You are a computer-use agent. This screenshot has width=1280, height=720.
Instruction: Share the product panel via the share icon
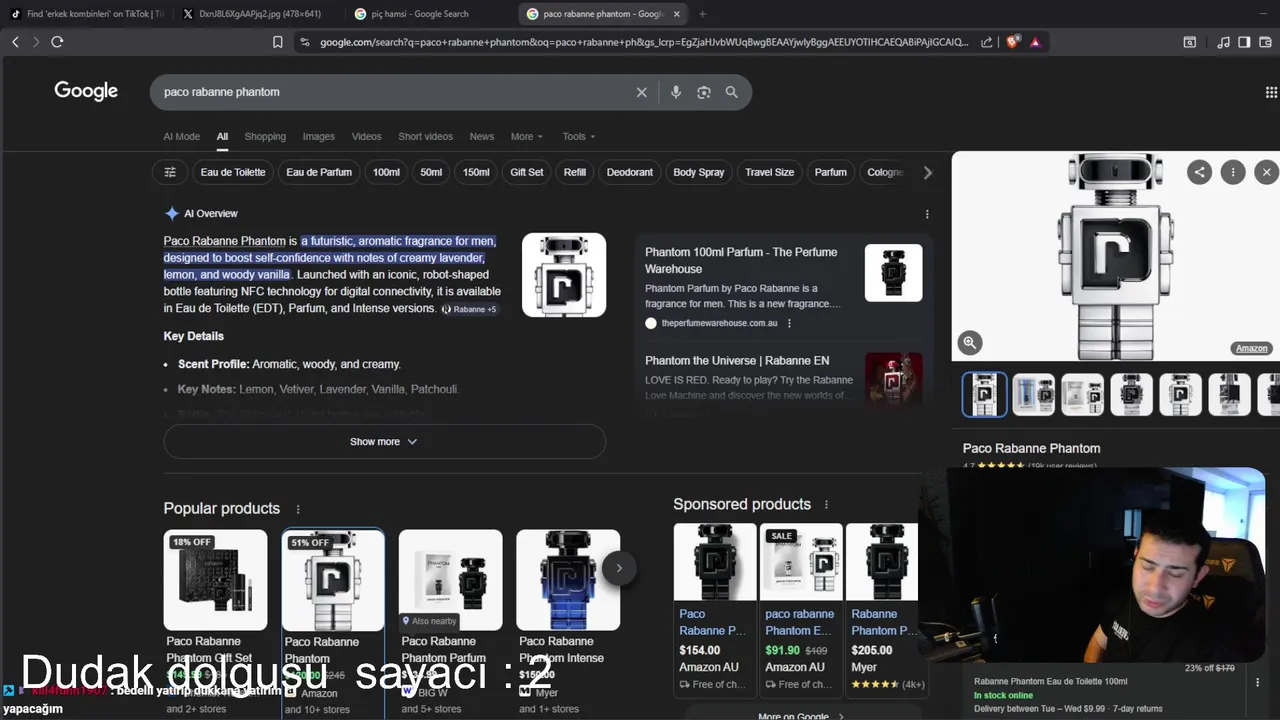point(1199,172)
